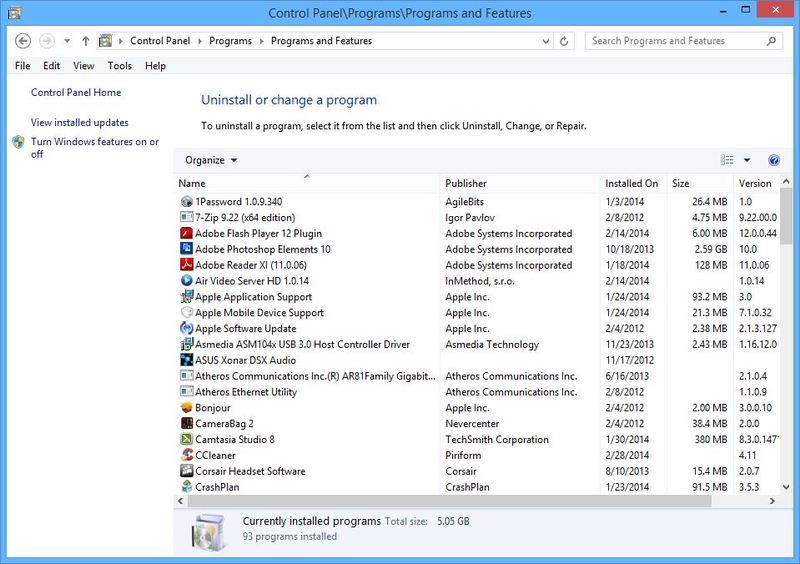This screenshot has width=800, height=564.
Task: Select the Camtasia Studio 8 icon
Action: 186,439
